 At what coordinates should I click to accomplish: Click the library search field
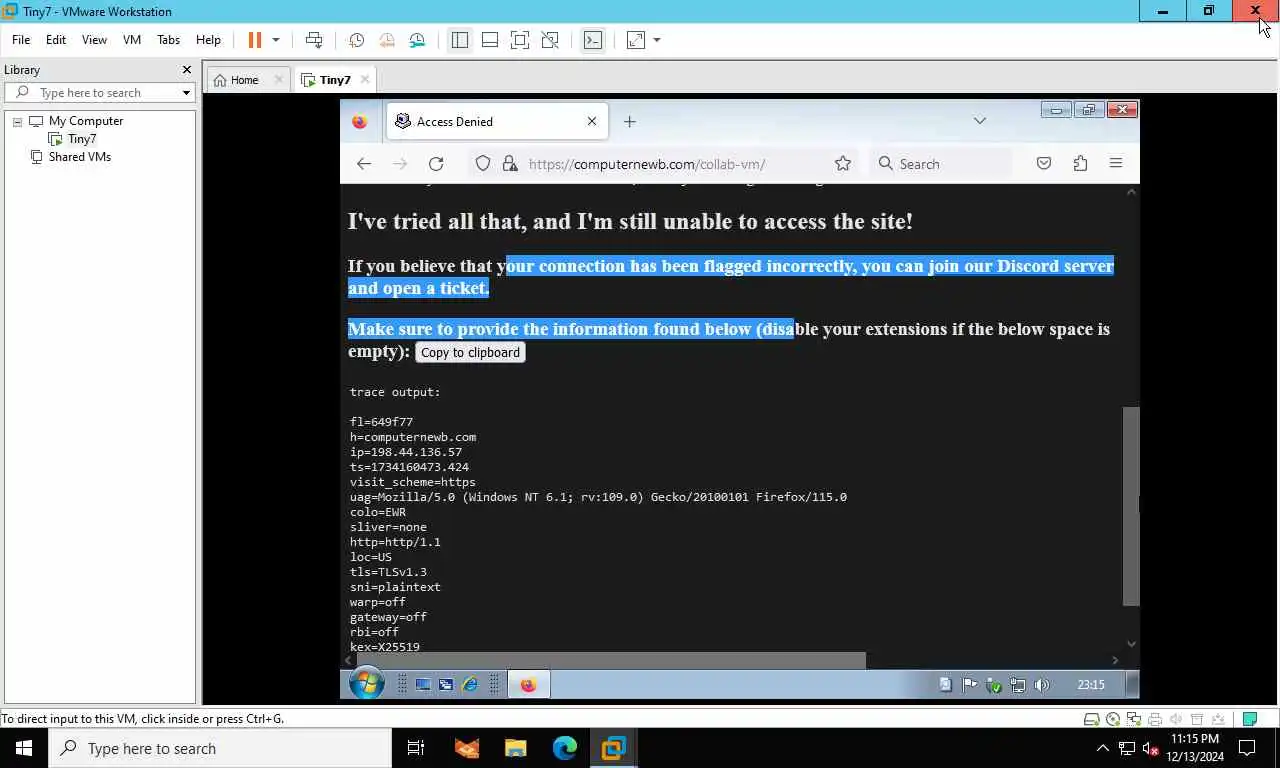tap(98, 93)
